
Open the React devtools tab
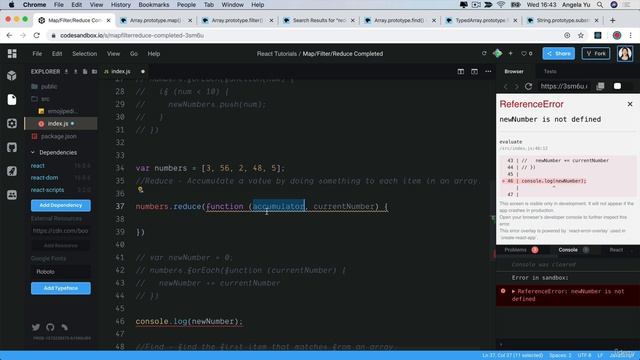pos(616,250)
